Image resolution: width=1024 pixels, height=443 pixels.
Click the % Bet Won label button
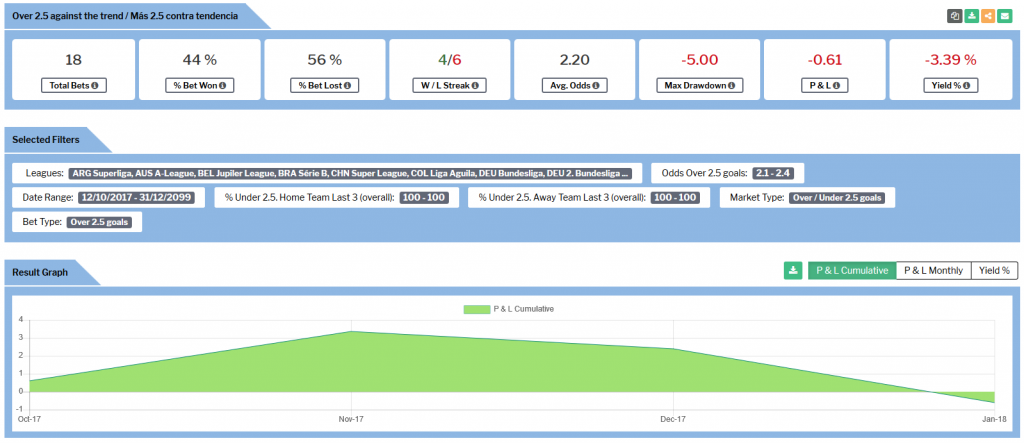coord(198,86)
